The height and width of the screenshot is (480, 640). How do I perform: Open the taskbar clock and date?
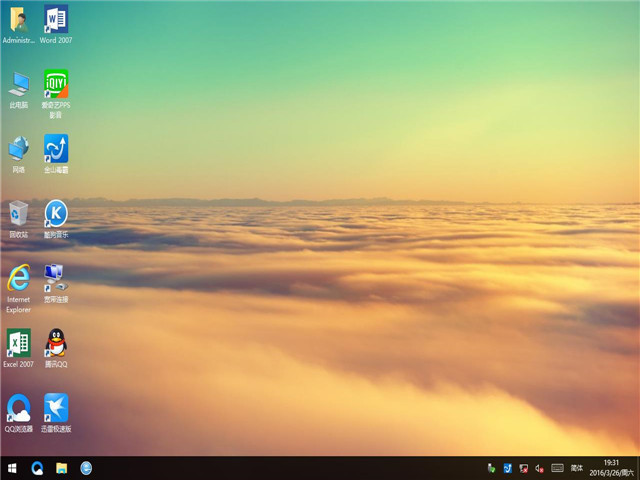coord(614,468)
